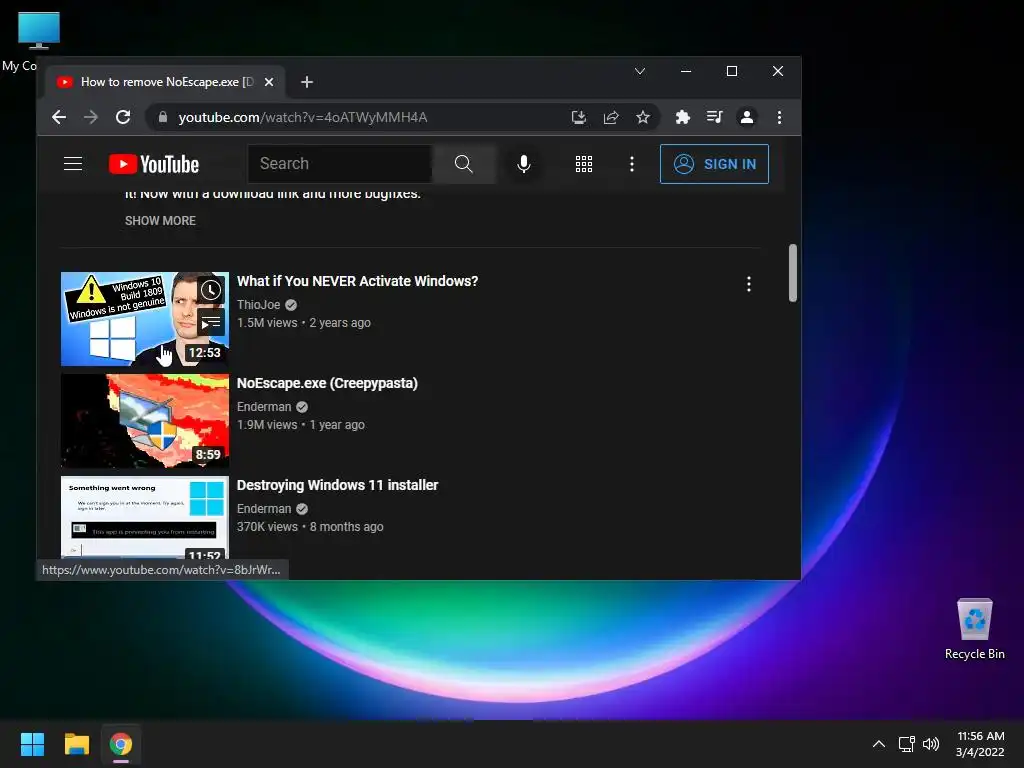
Task: Click the address bar URL text
Action: 303,117
